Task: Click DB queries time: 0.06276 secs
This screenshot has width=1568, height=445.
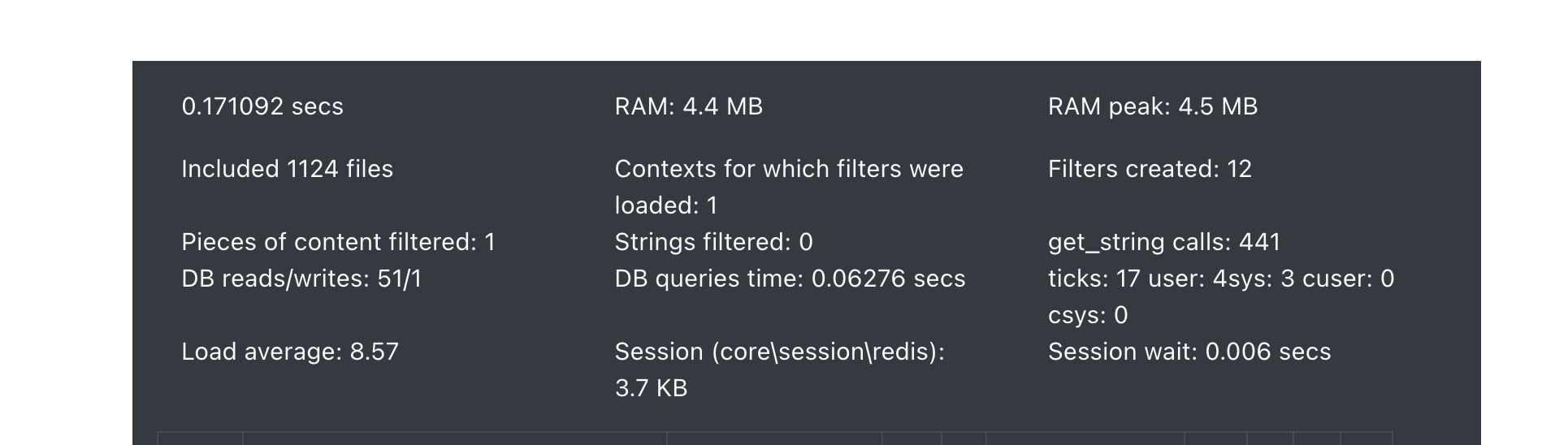Action: tap(790, 279)
